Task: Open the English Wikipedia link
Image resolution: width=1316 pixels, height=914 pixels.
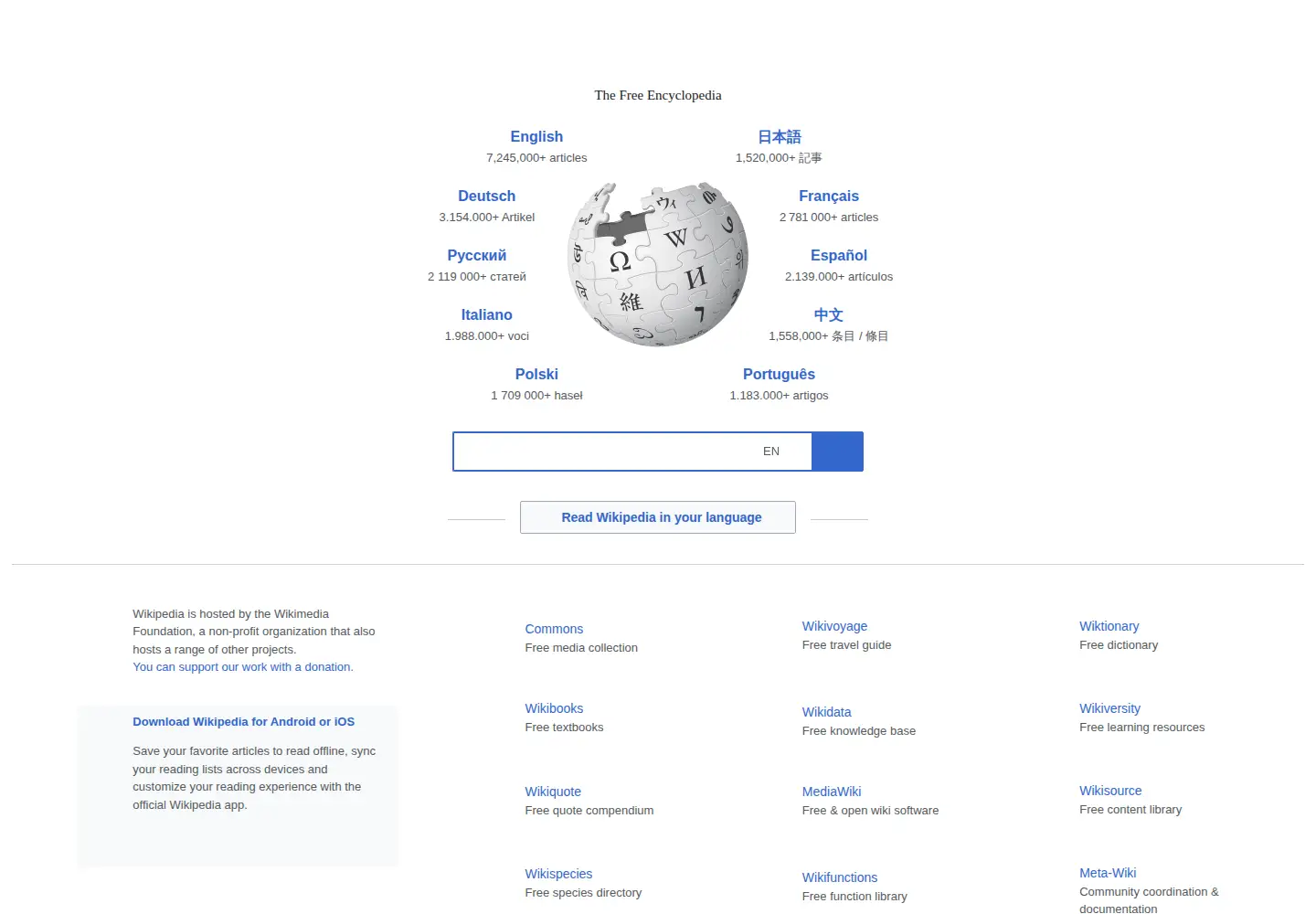Action: click(536, 136)
